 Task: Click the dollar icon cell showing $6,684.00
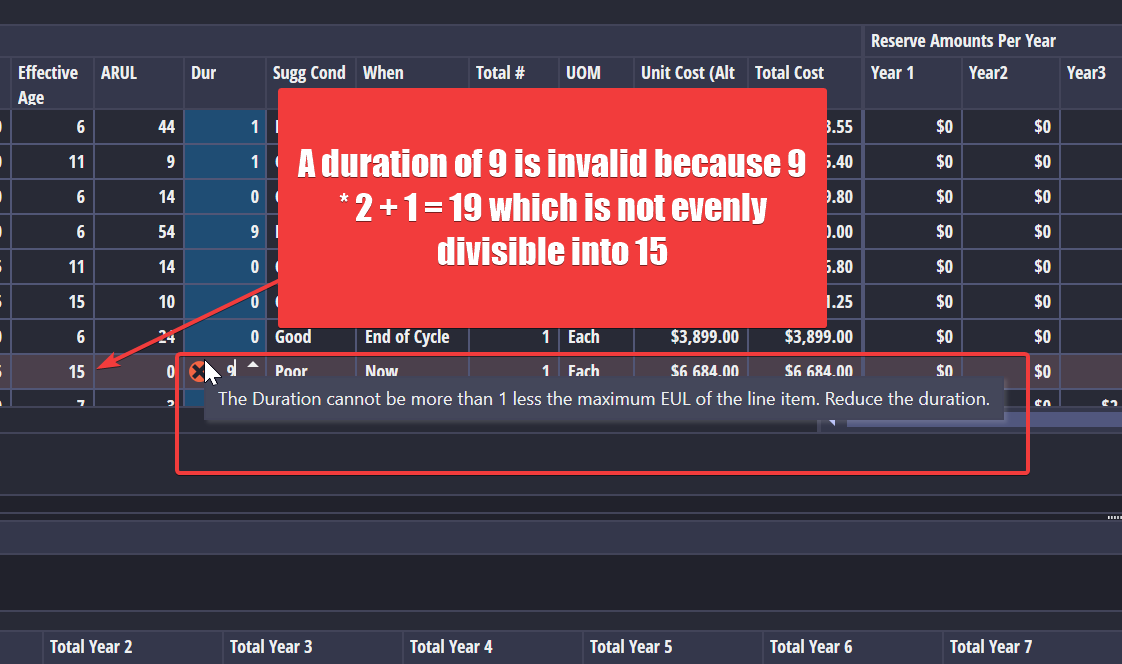click(703, 371)
